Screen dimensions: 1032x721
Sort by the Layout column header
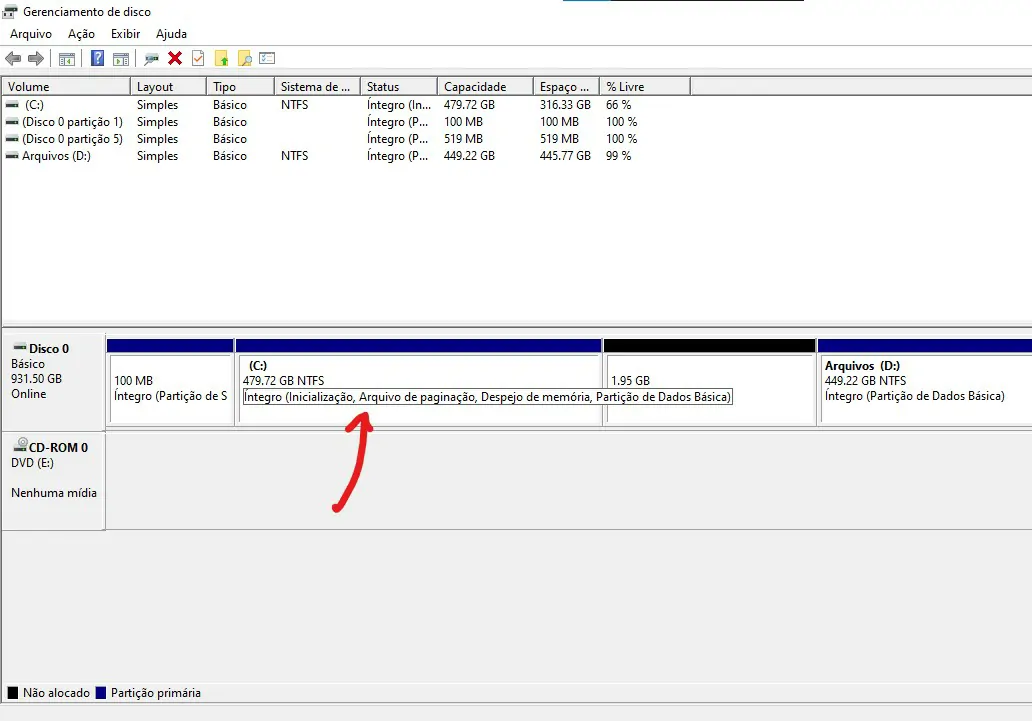click(168, 86)
